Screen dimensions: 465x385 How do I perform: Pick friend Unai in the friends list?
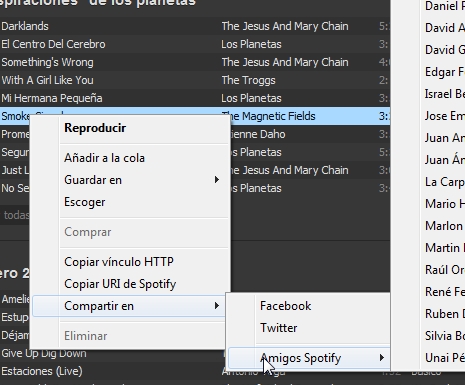[445, 358]
